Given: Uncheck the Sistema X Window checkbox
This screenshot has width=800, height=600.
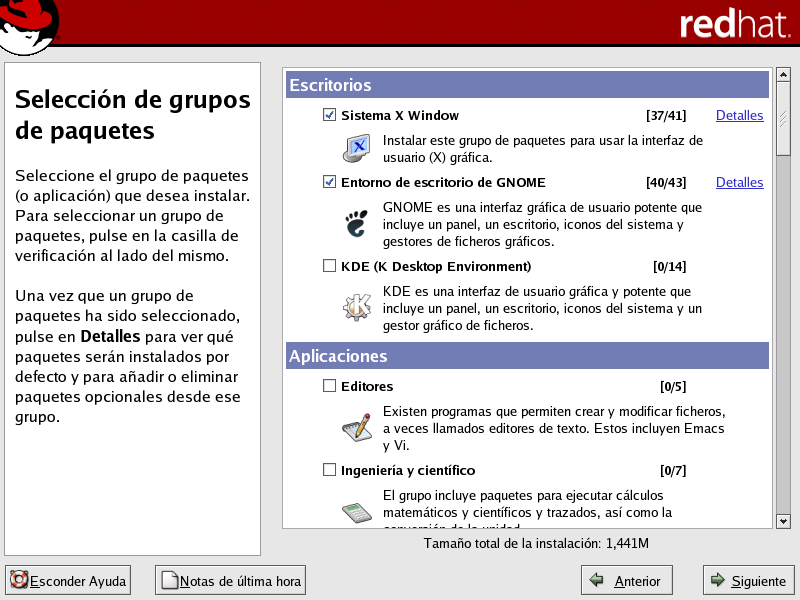Looking at the screenshot, I should pos(330,115).
